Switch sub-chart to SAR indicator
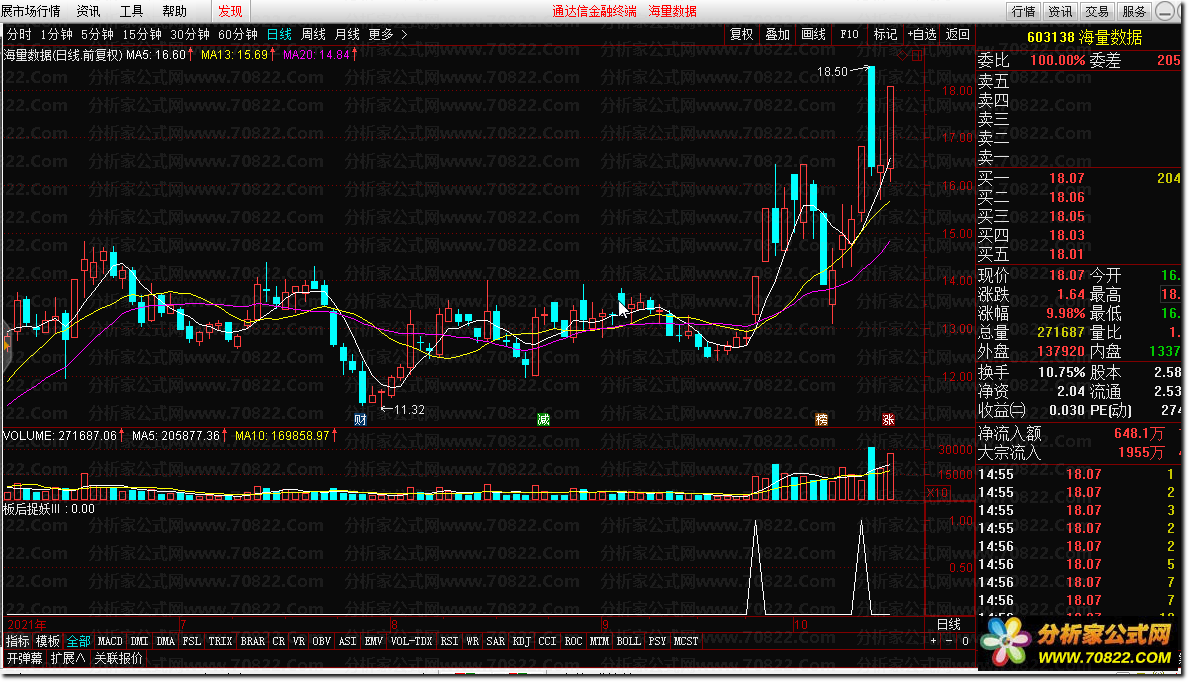The image size is (1190, 682). point(496,641)
